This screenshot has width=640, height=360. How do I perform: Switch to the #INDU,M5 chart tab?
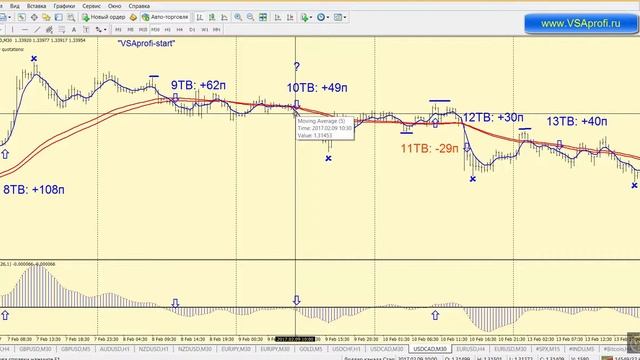[x=582, y=349]
